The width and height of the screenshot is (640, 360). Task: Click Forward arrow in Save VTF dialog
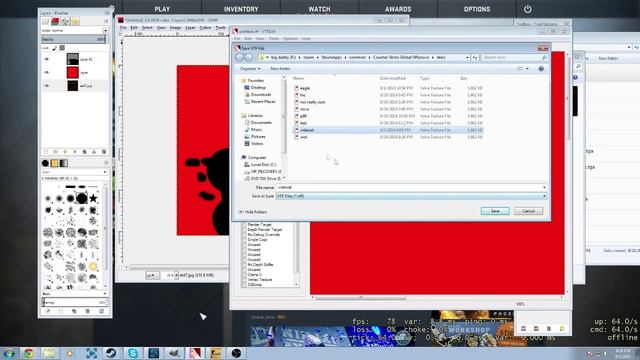(249, 58)
